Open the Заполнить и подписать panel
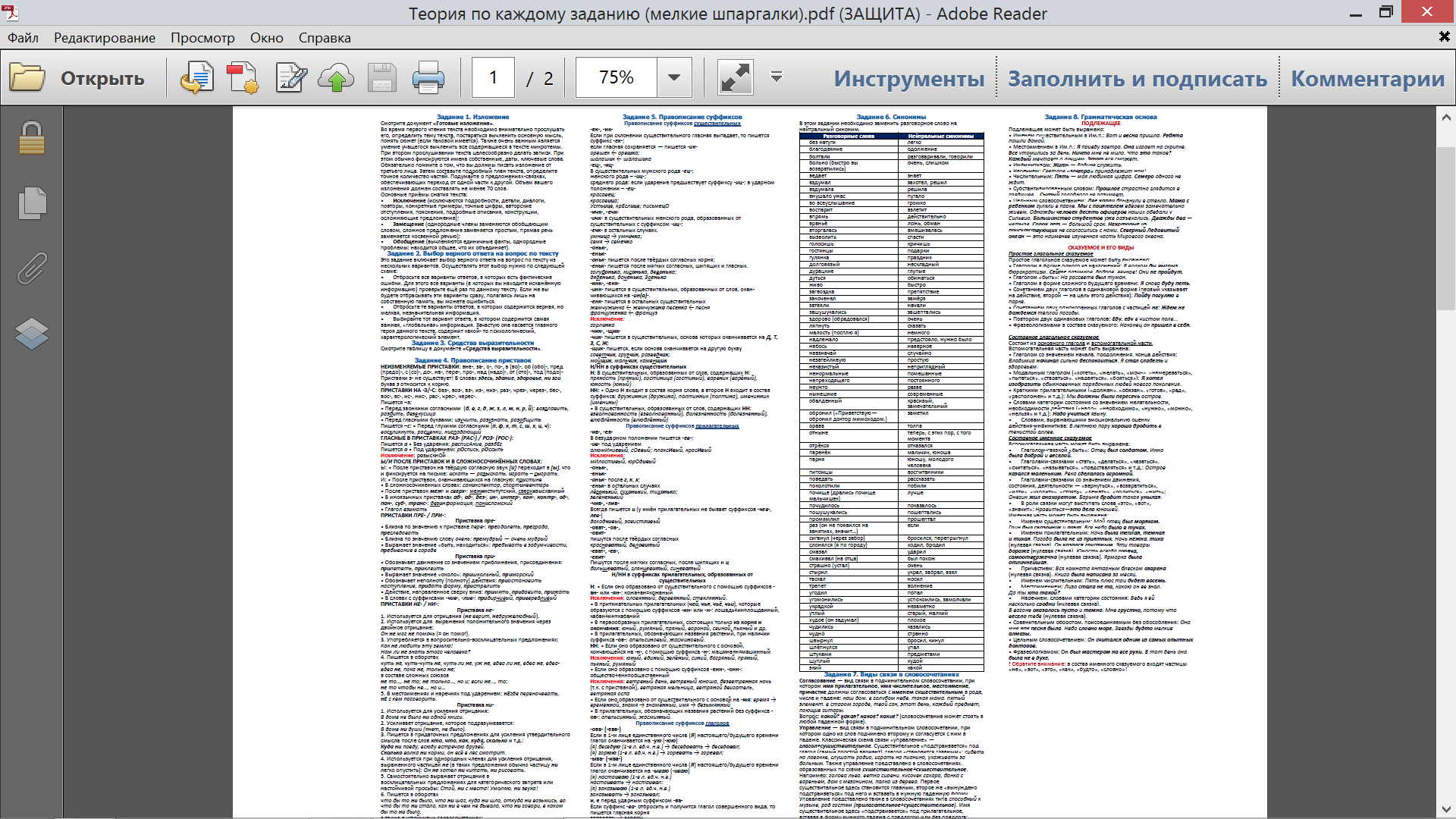 pyautogui.click(x=1137, y=78)
